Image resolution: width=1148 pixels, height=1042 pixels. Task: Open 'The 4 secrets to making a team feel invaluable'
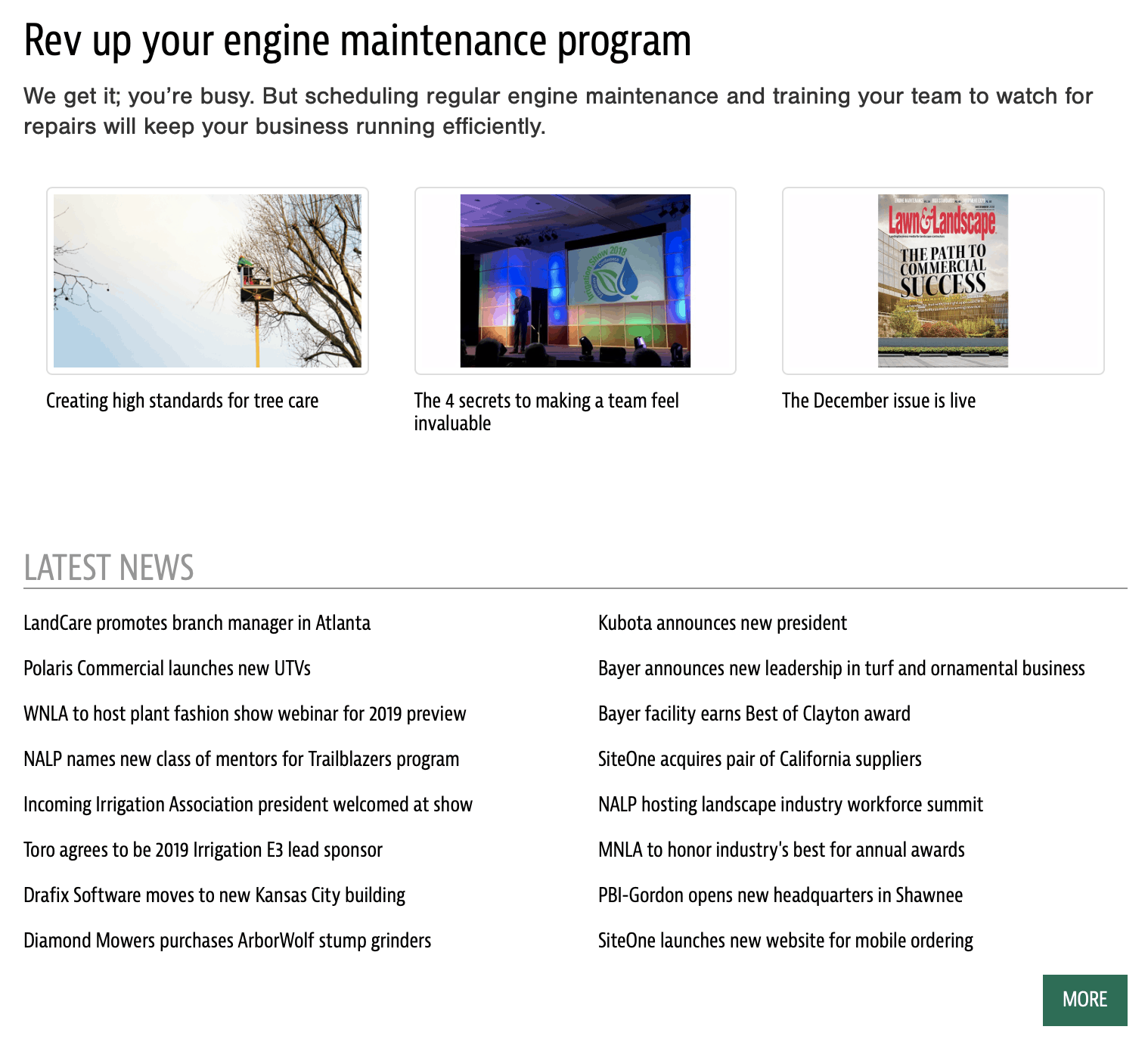tap(547, 412)
